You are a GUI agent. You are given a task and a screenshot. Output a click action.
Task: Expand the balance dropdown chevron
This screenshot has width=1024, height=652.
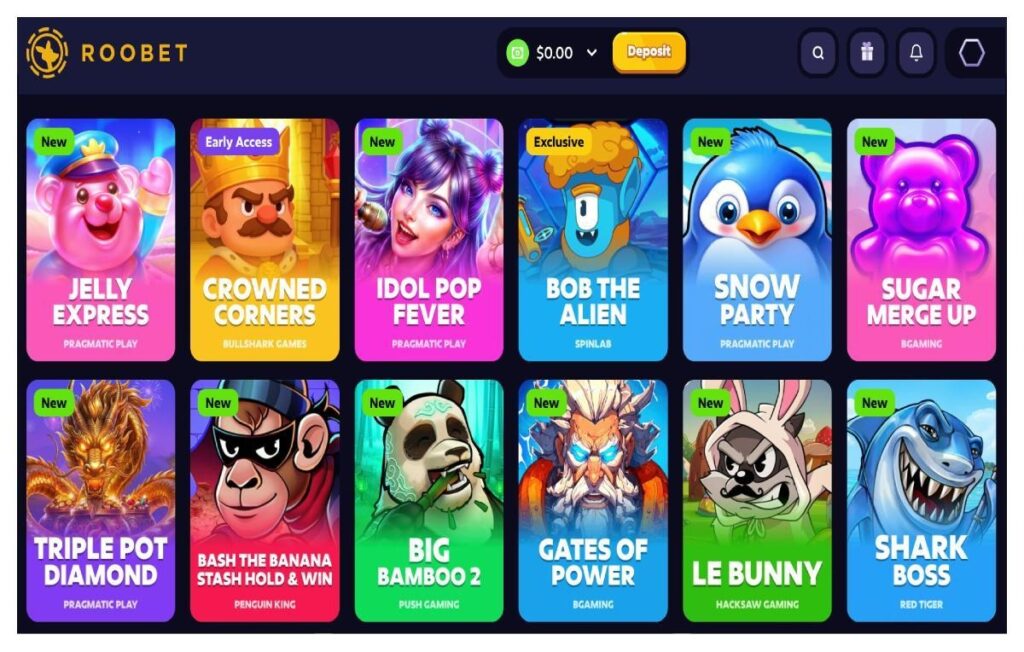(592, 53)
